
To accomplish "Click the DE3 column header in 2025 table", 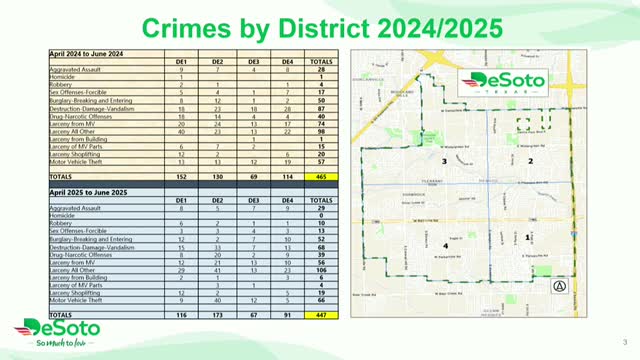I will (253, 200).
